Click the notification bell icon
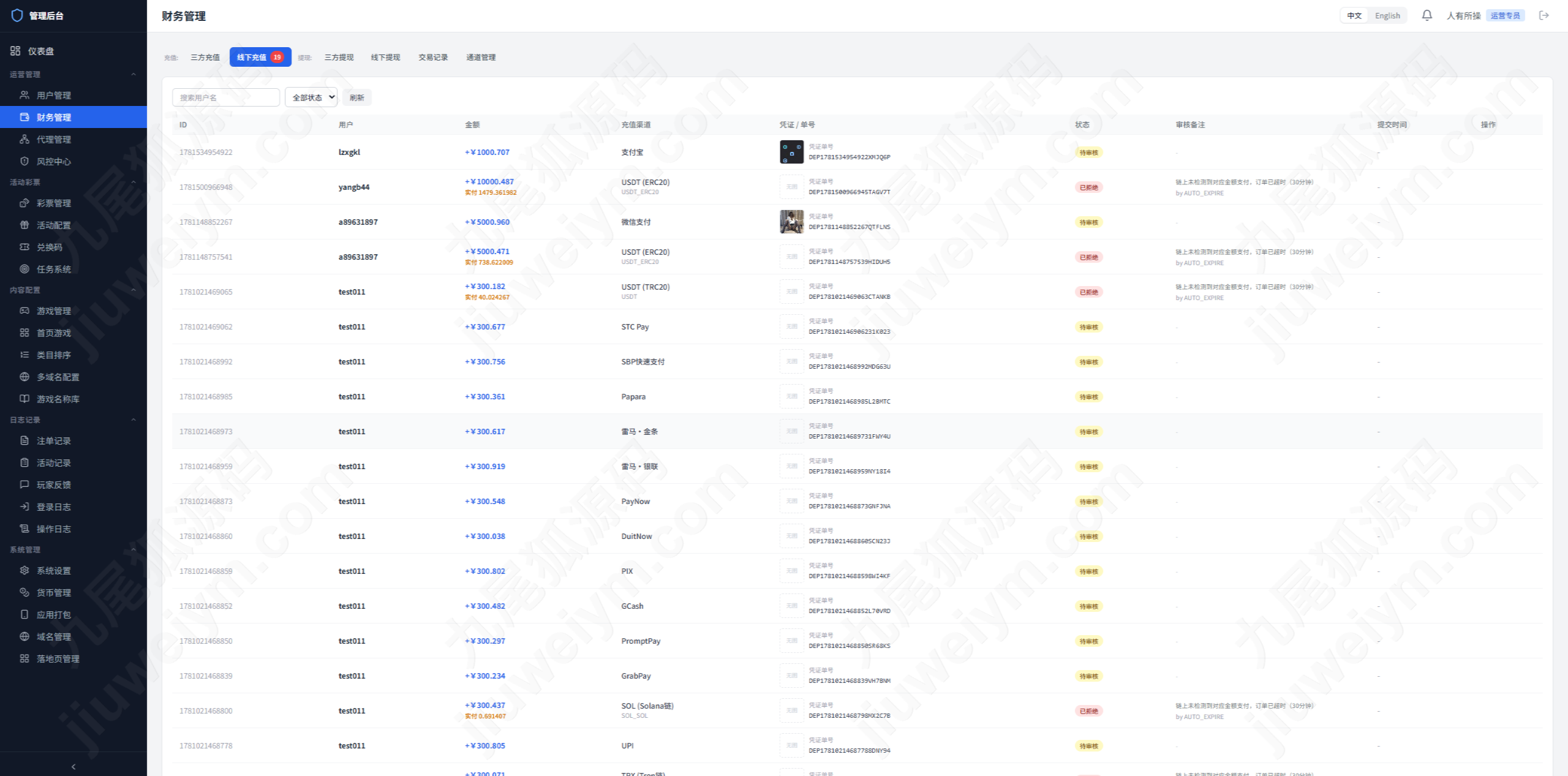This screenshot has width=1568, height=776. pyautogui.click(x=1427, y=15)
